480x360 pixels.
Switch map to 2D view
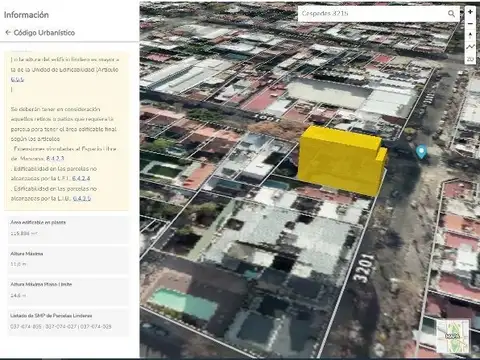[x=470, y=59]
